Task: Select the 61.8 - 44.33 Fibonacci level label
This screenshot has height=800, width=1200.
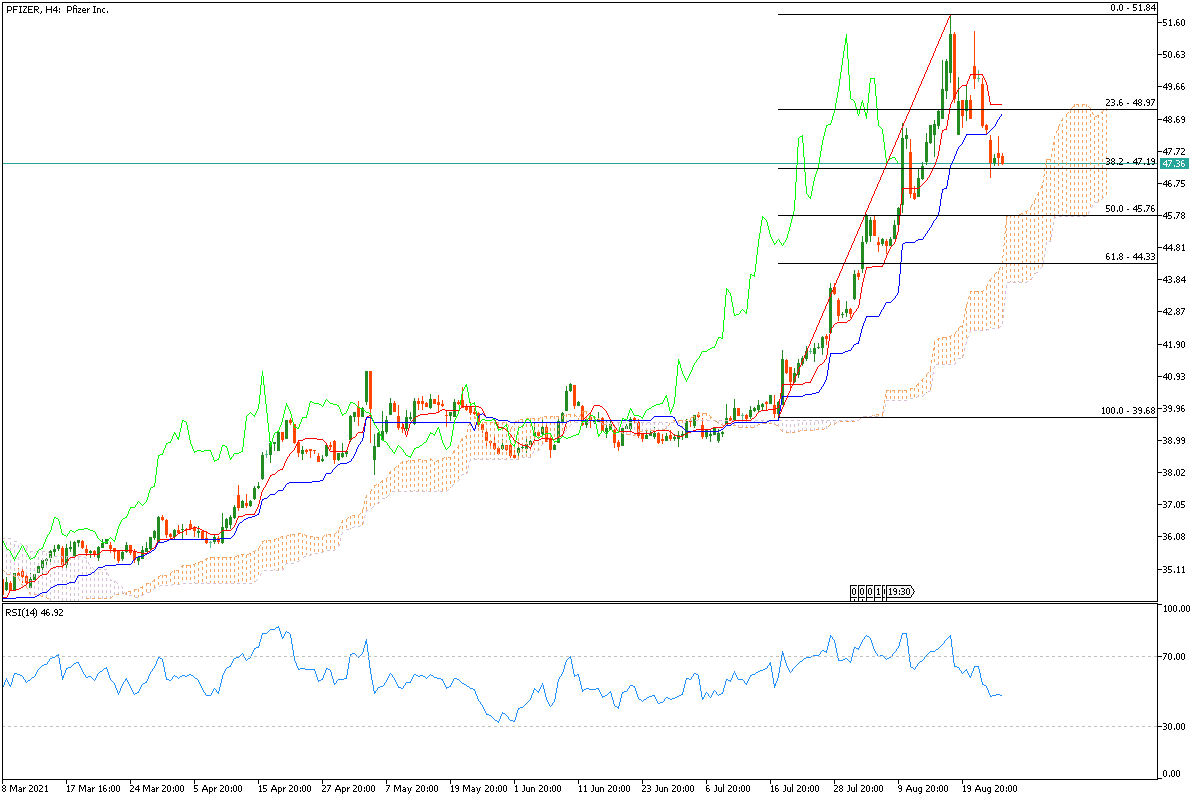Action: 1130,257
